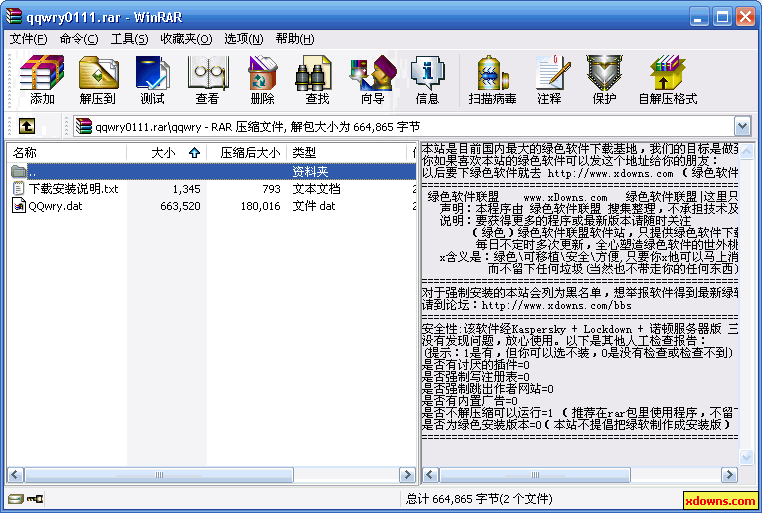The image size is (762, 513).
Task: Click the parent folder icon in file list
Action: 18,171
